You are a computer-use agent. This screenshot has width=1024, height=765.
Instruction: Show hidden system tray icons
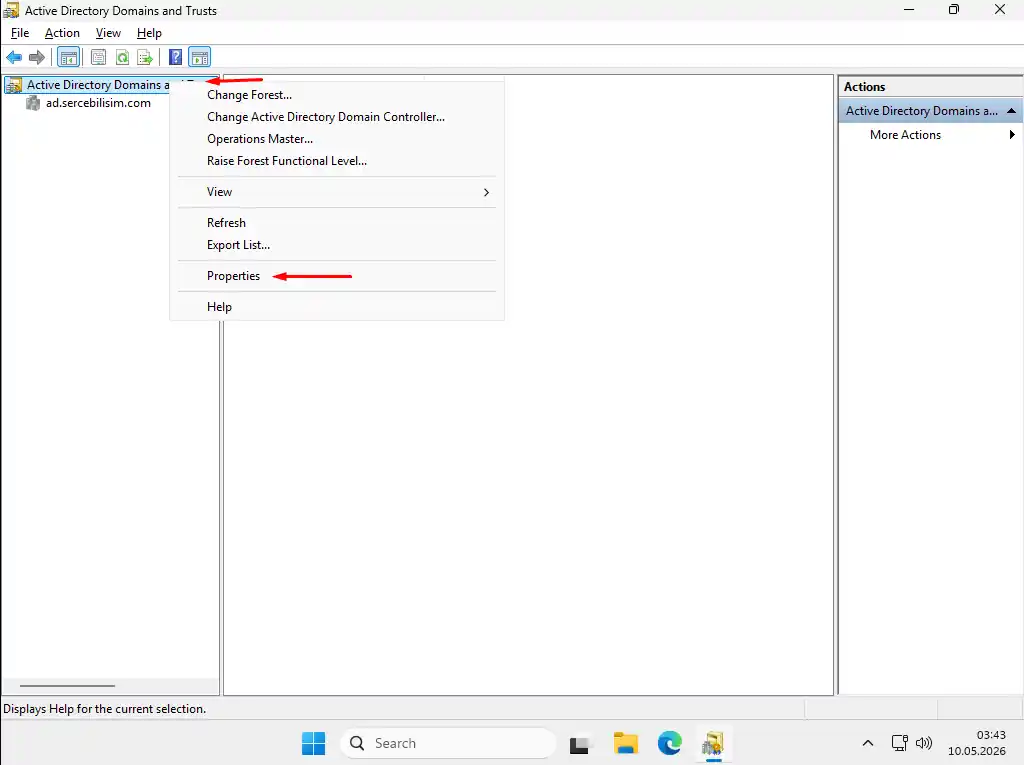click(x=868, y=743)
